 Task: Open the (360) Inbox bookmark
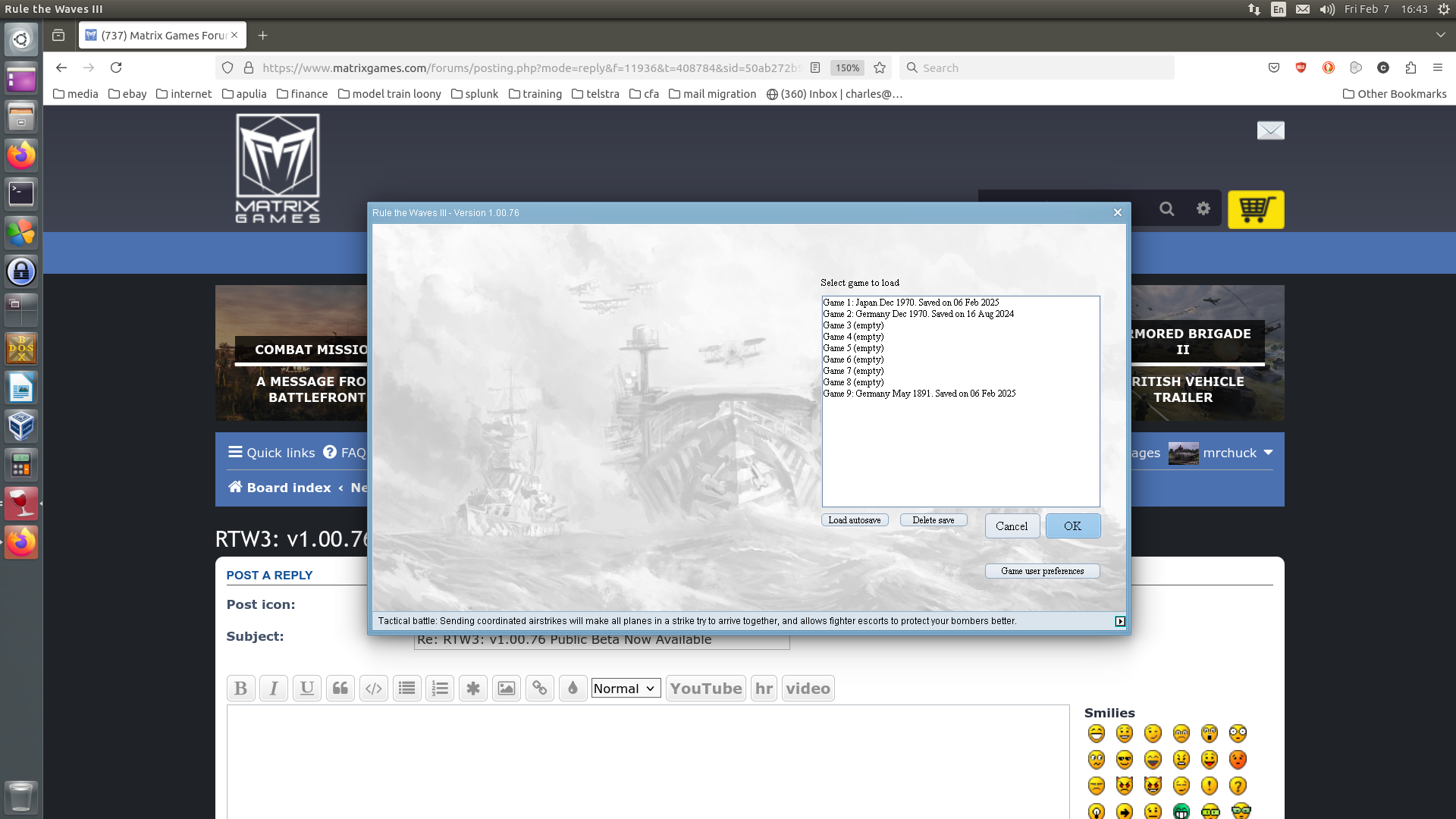(x=834, y=94)
